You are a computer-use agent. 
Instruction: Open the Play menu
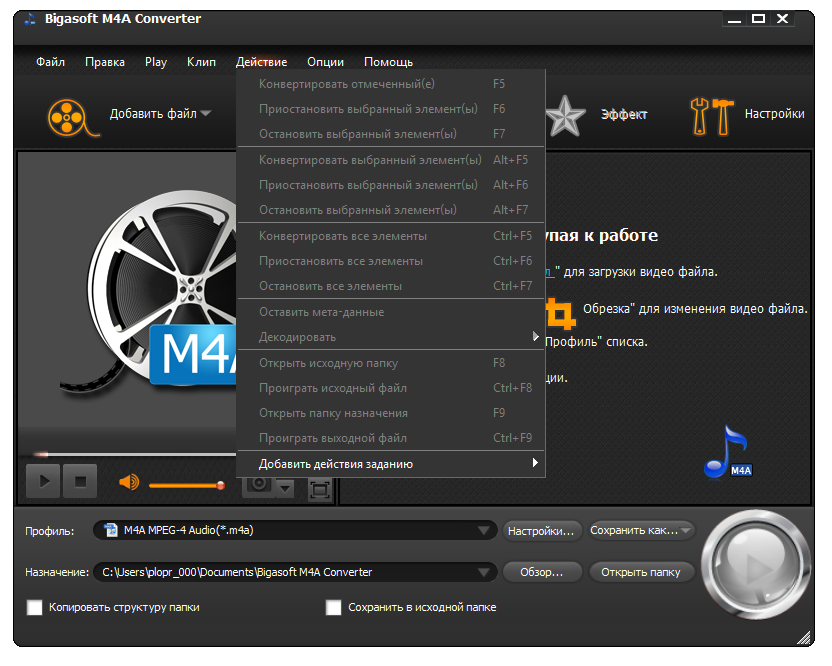(x=156, y=62)
